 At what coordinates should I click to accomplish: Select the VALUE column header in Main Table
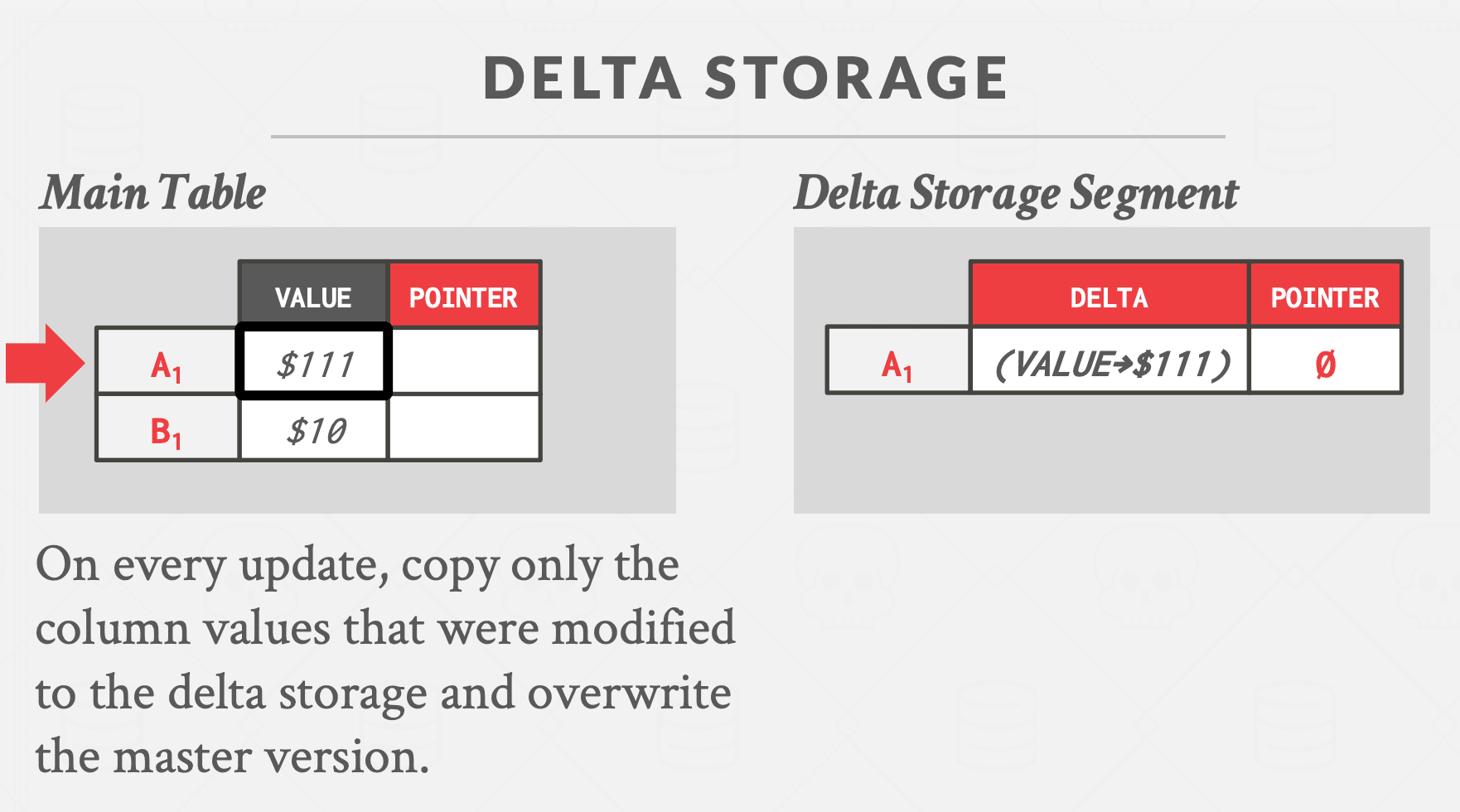click(x=313, y=297)
